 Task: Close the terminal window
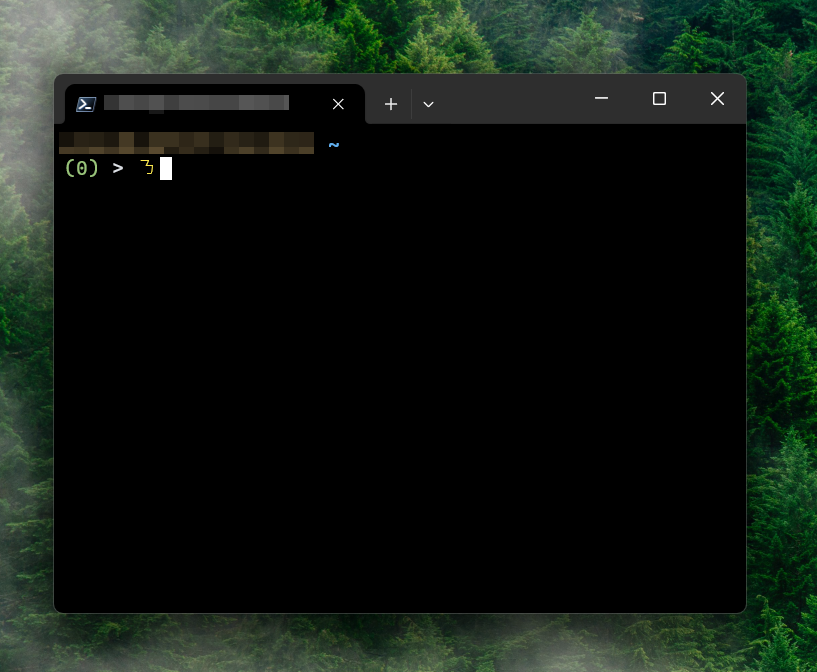point(717,98)
